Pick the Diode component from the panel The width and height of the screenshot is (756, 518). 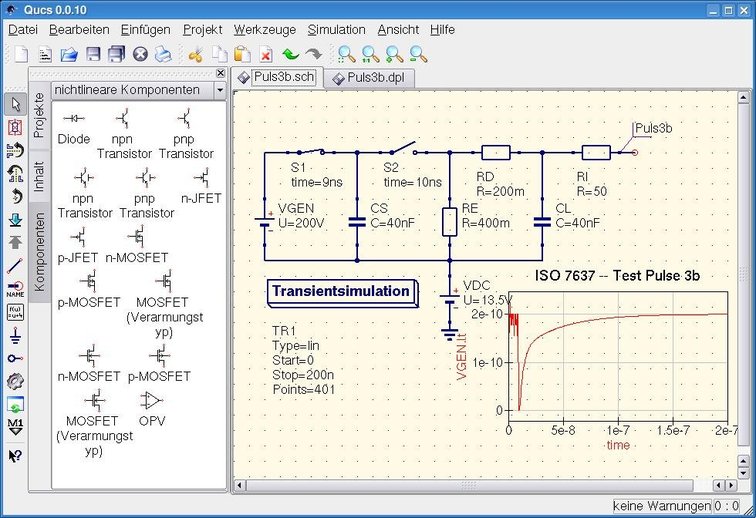[x=74, y=126]
